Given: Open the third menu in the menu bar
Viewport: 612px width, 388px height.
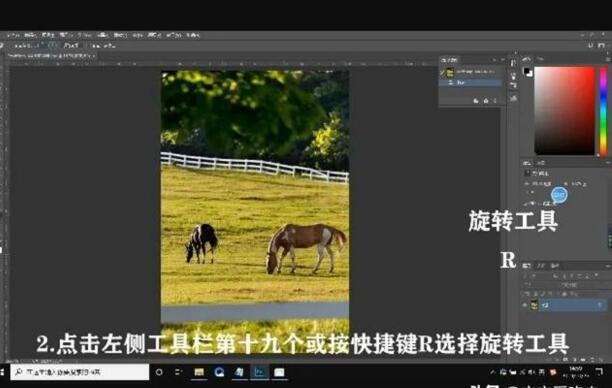Looking at the screenshot, I should point(48,35).
